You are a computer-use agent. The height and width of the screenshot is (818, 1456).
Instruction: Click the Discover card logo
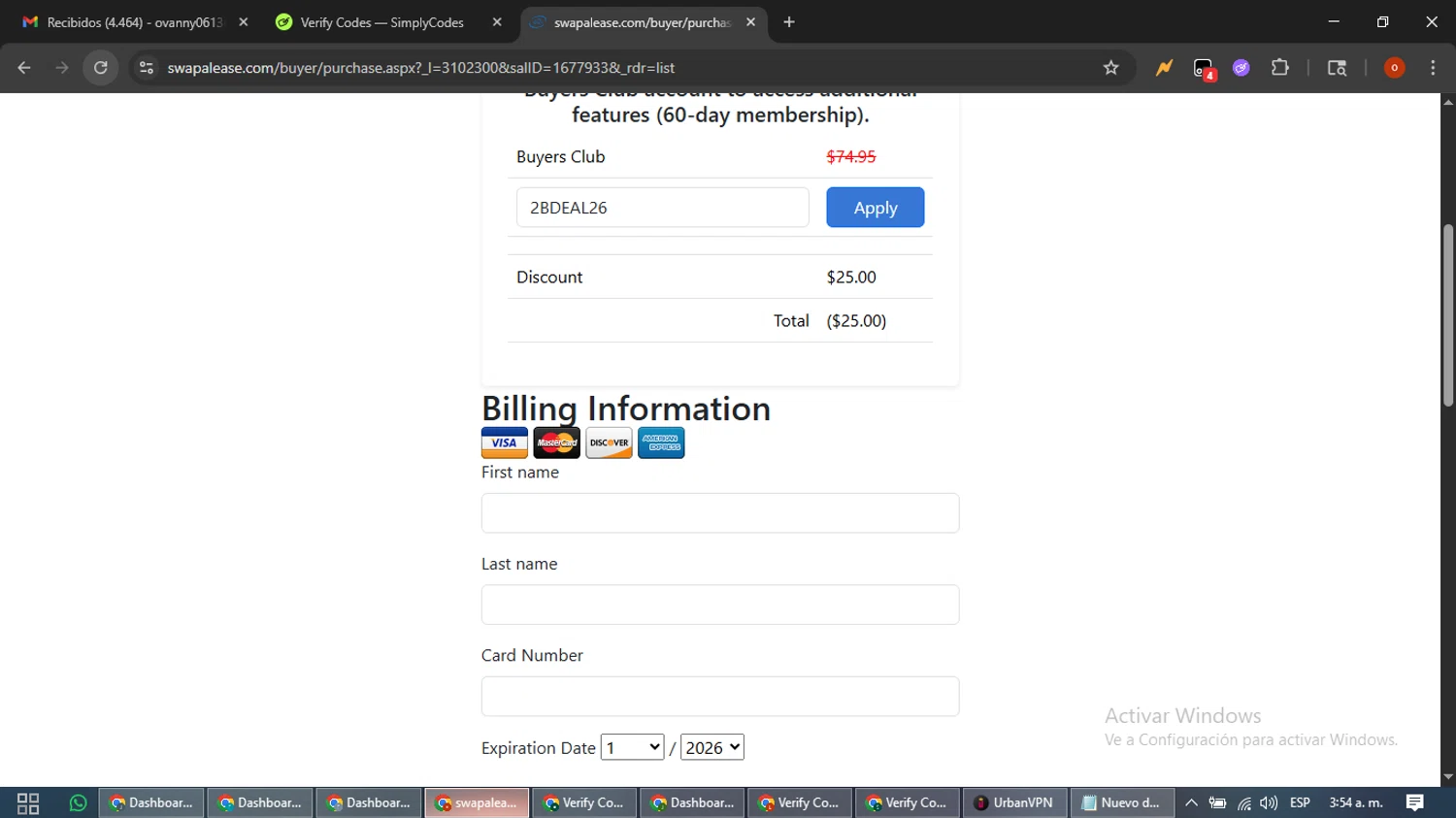pos(609,442)
